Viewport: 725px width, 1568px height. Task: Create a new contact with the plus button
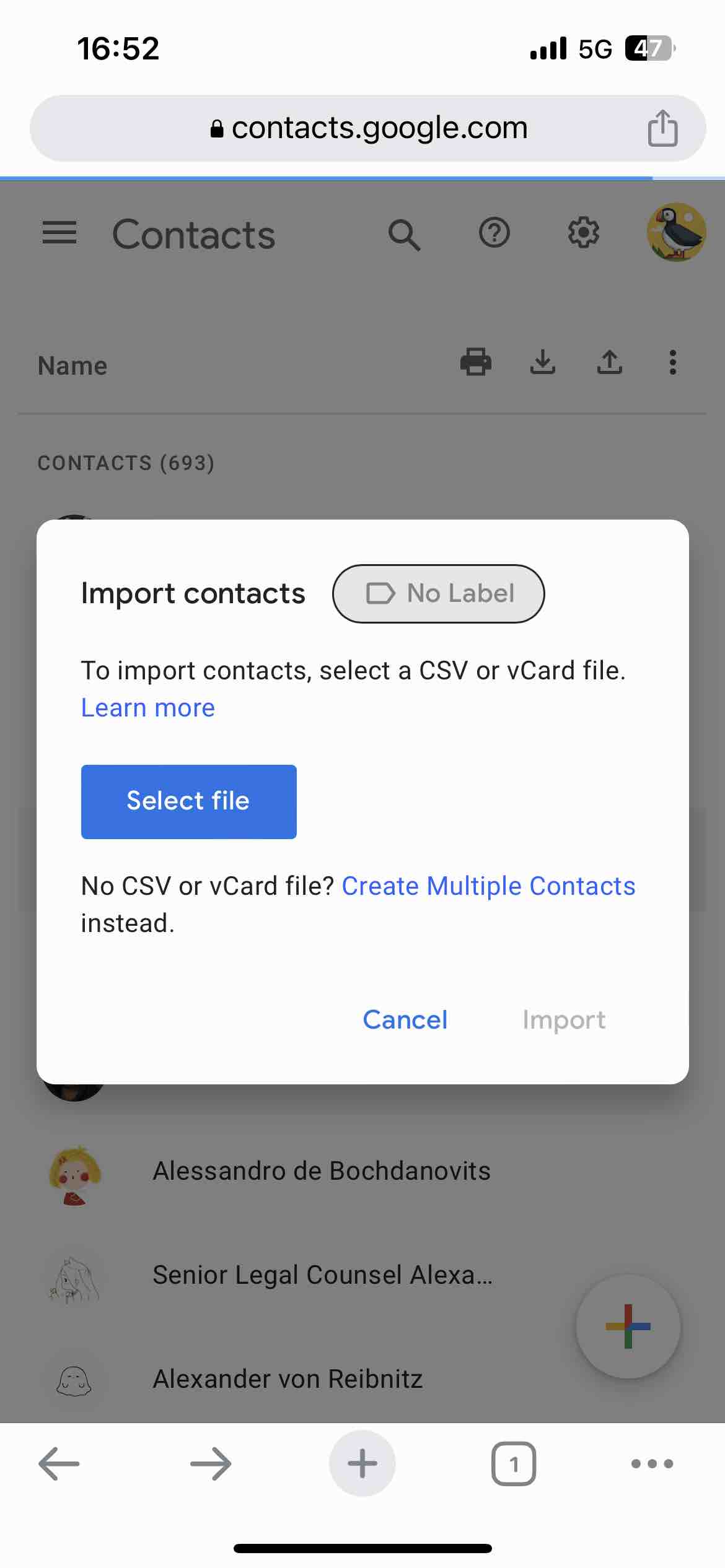click(x=627, y=1326)
